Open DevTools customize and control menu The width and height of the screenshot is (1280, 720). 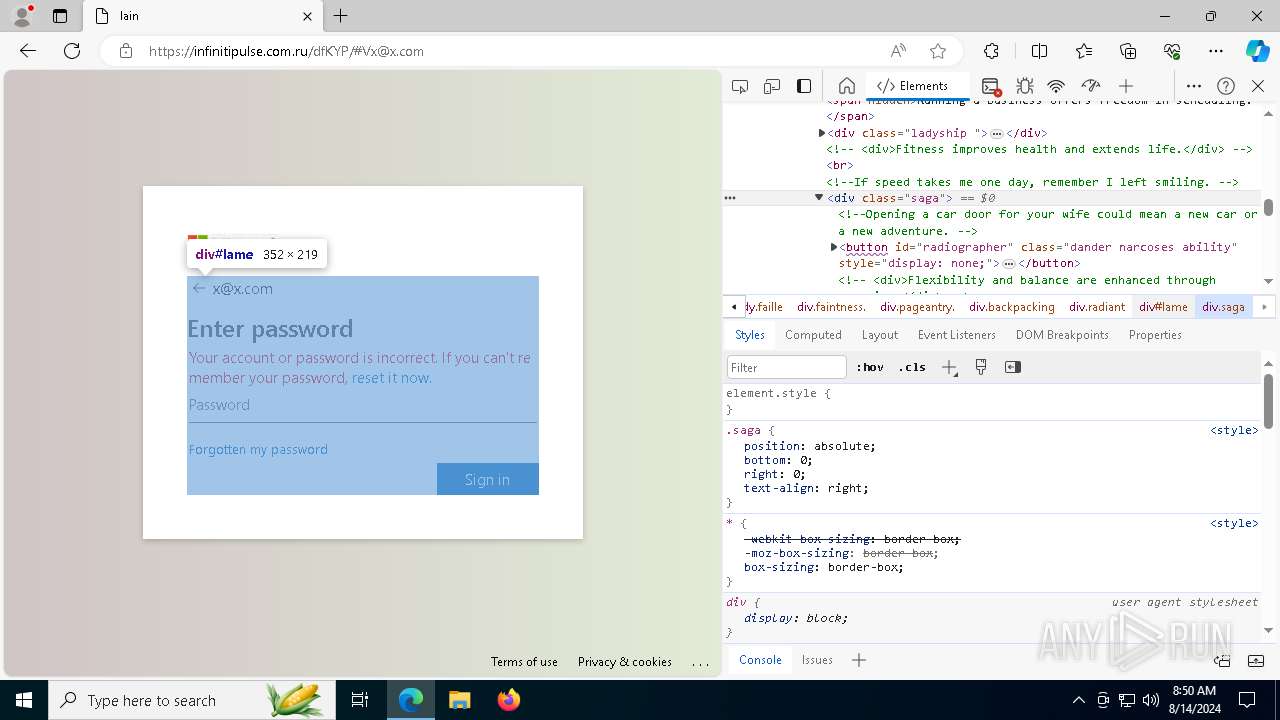(x=1194, y=86)
